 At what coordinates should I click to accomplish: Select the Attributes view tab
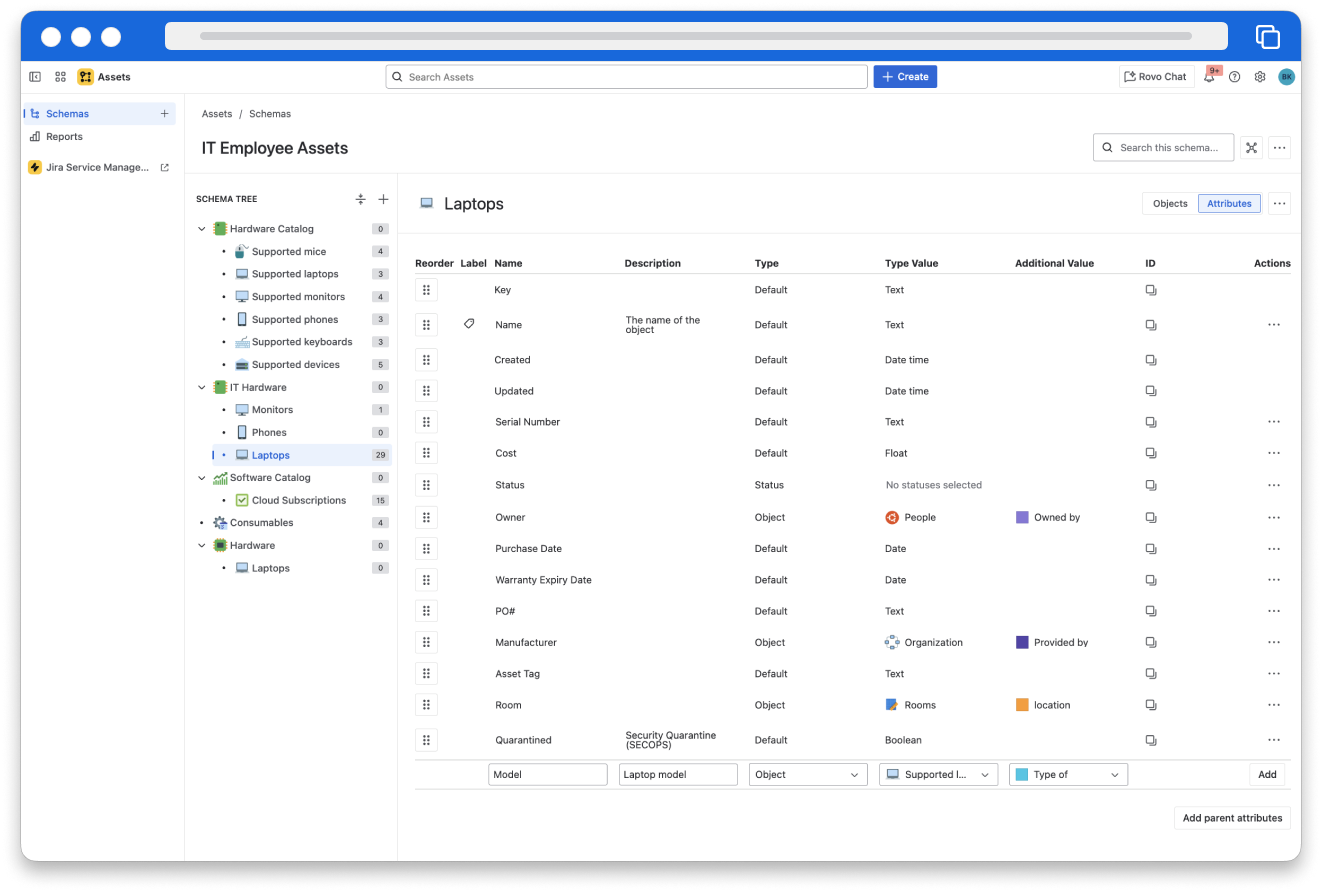[x=1229, y=203]
